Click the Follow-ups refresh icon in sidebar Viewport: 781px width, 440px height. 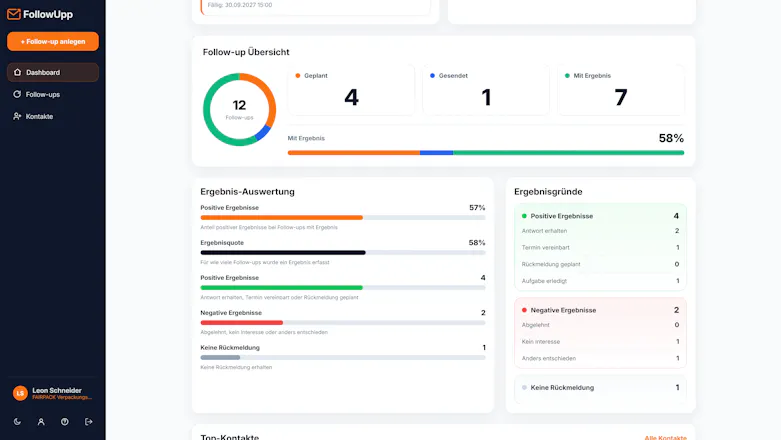[x=17, y=94]
